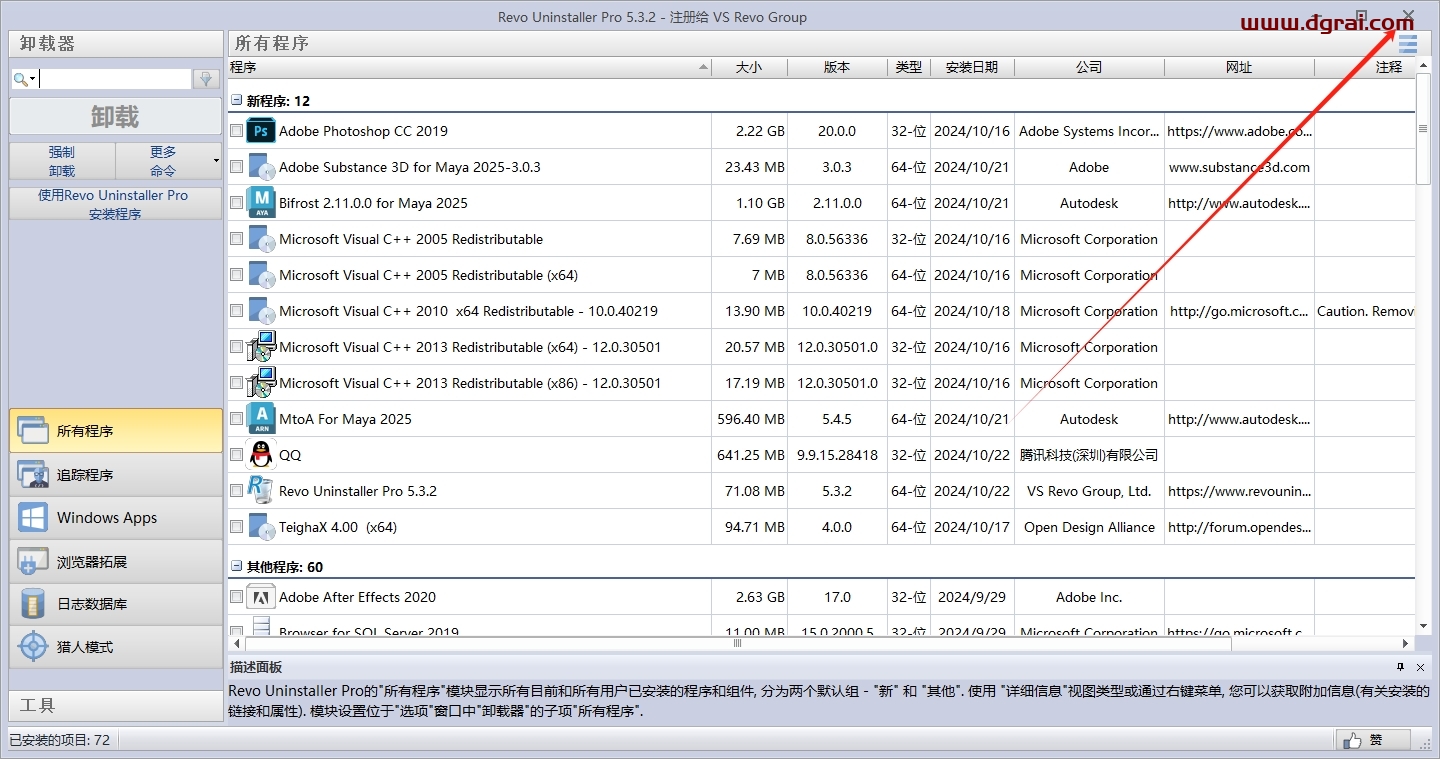Tick the Bifrost 2.11.0.0 for Maya checkbox
1440x759 pixels.
[x=236, y=202]
